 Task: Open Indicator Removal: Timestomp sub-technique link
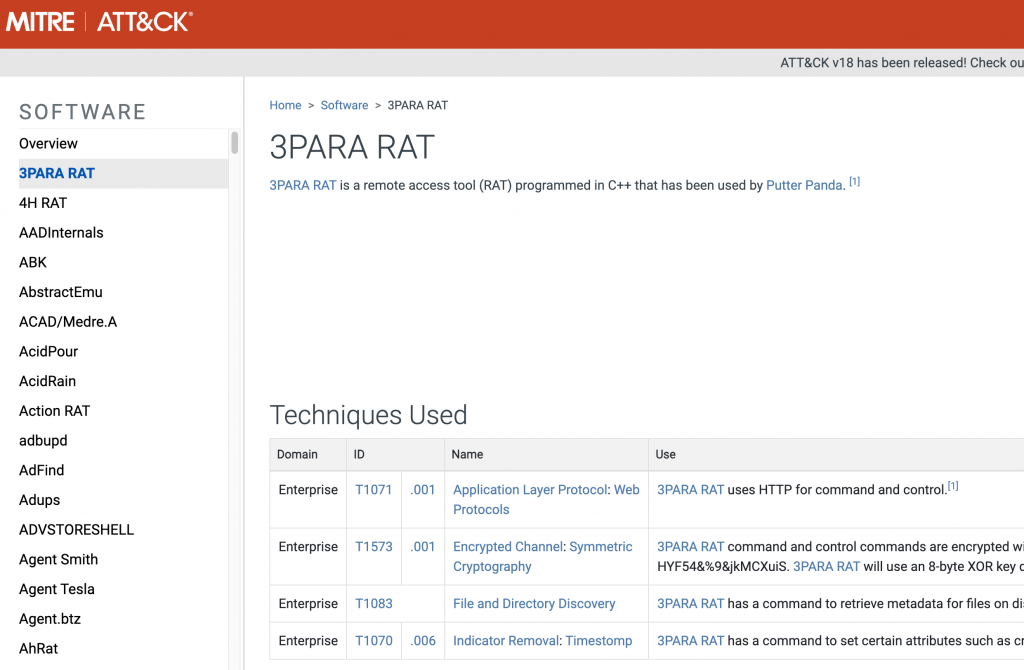click(598, 641)
